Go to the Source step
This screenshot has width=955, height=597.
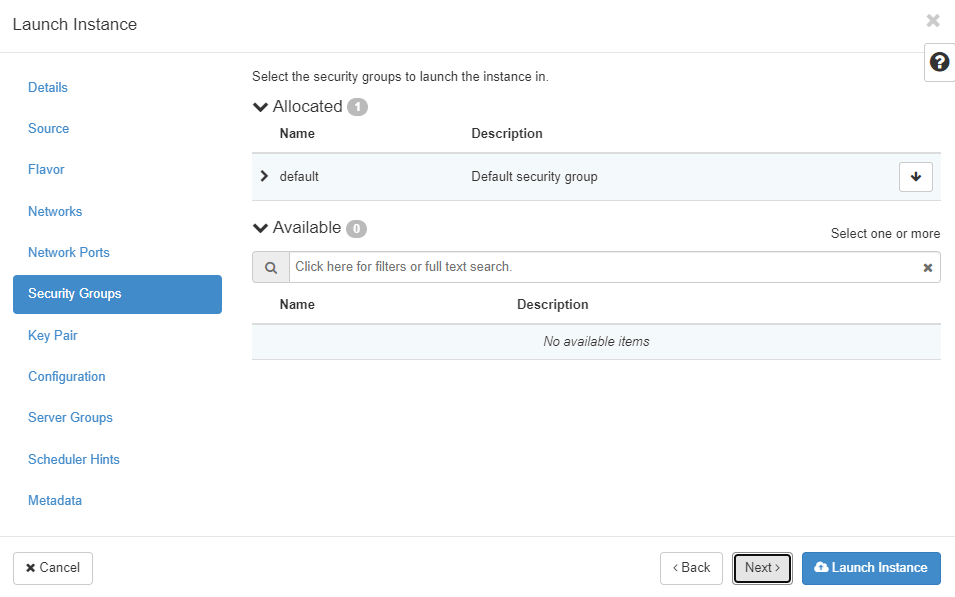pyautogui.click(x=49, y=129)
